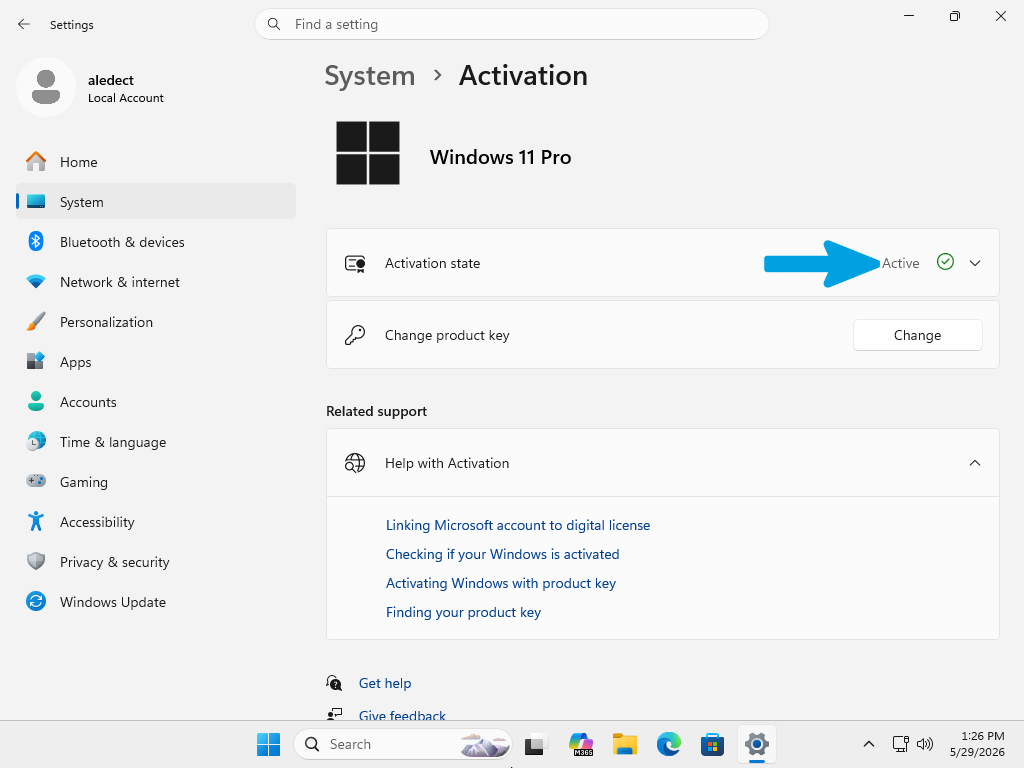Image resolution: width=1024 pixels, height=768 pixels.
Task: Click the Network wifi icon
Action: 36,281
